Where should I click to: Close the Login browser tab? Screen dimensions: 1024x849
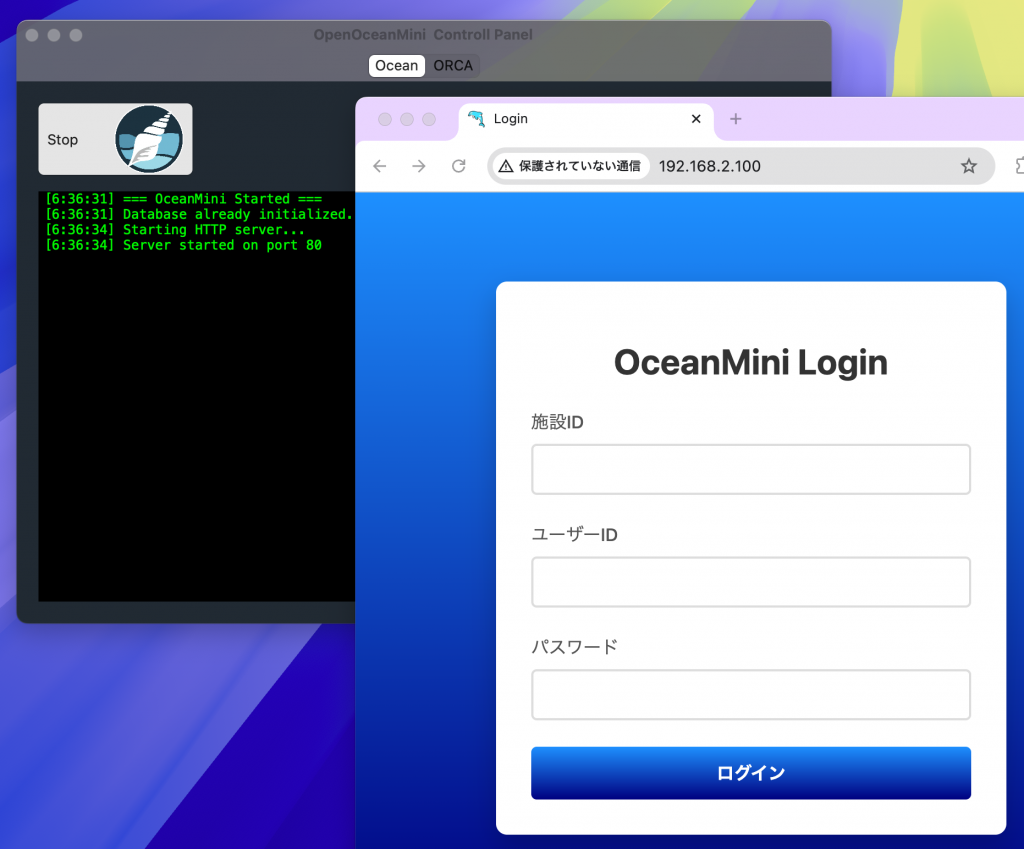click(696, 119)
